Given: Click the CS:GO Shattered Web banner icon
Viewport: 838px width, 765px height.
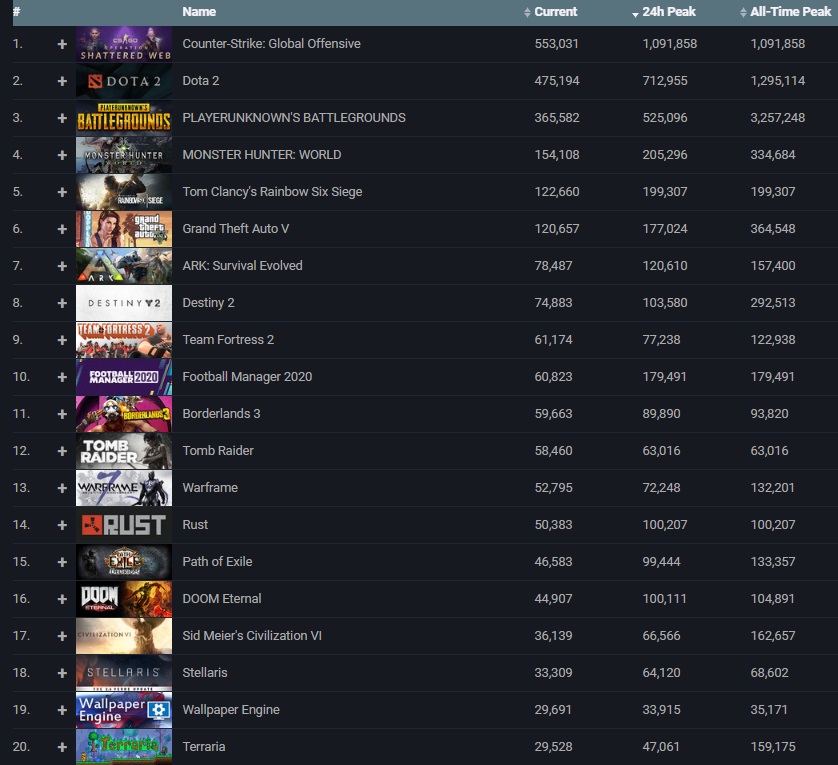Looking at the screenshot, I should point(123,43).
